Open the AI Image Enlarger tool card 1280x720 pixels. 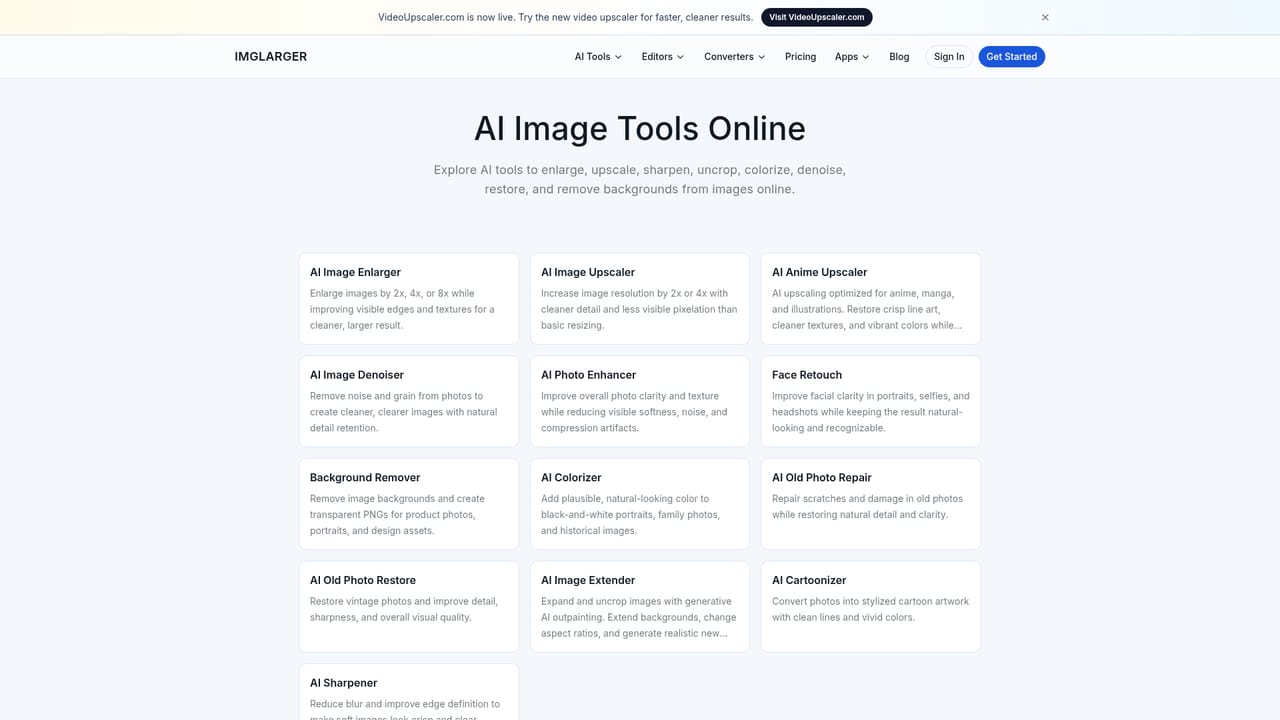(409, 298)
